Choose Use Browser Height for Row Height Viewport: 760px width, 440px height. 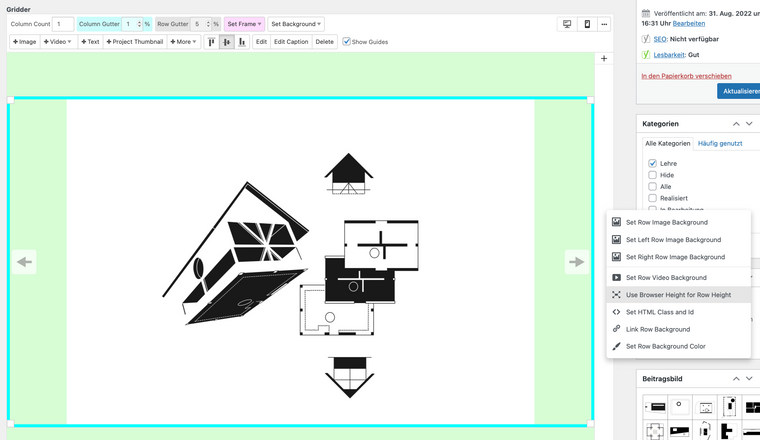point(678,295)
